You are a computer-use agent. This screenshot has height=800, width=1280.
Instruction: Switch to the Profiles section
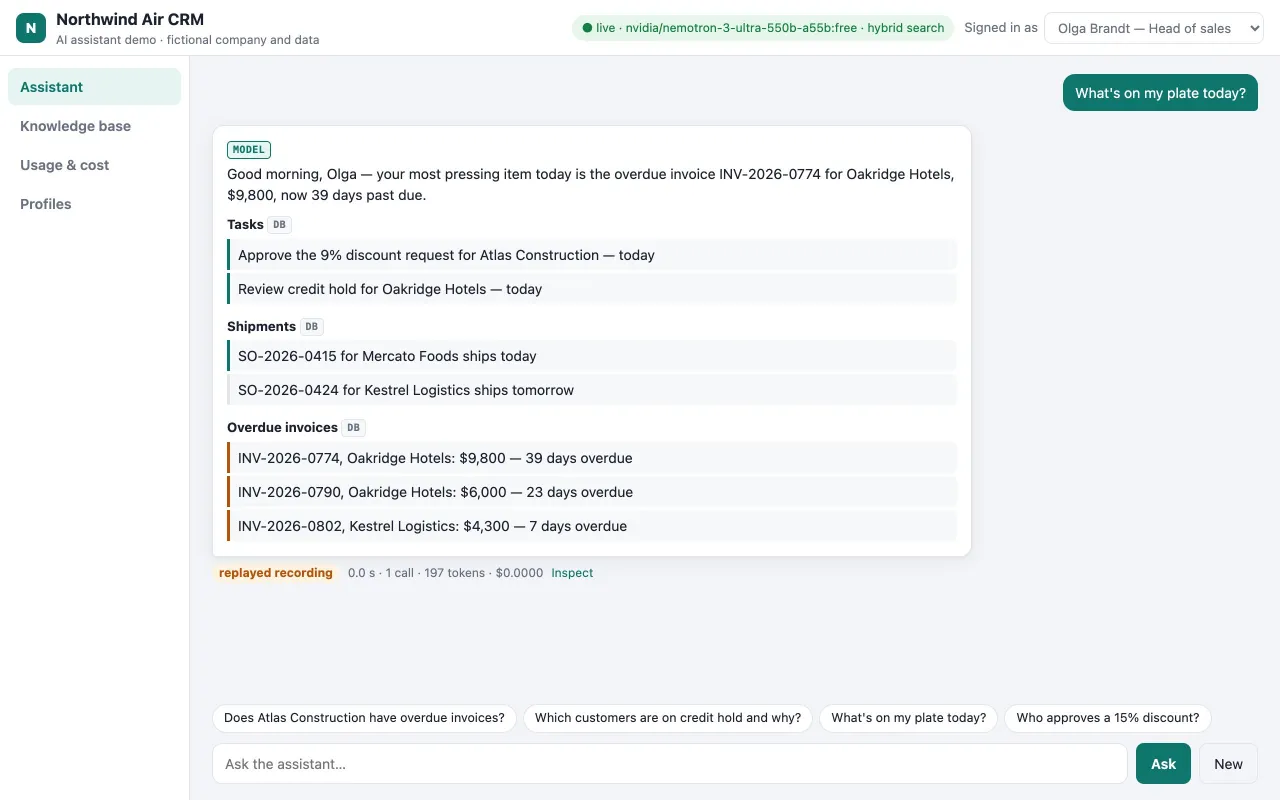(94, 204)
